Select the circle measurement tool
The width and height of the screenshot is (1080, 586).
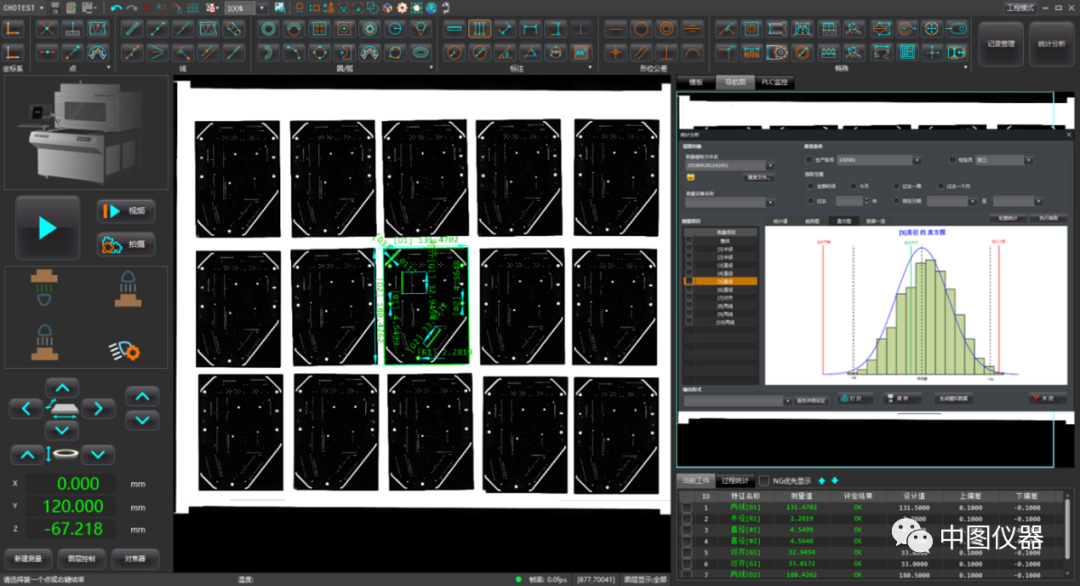pos(268,28)
